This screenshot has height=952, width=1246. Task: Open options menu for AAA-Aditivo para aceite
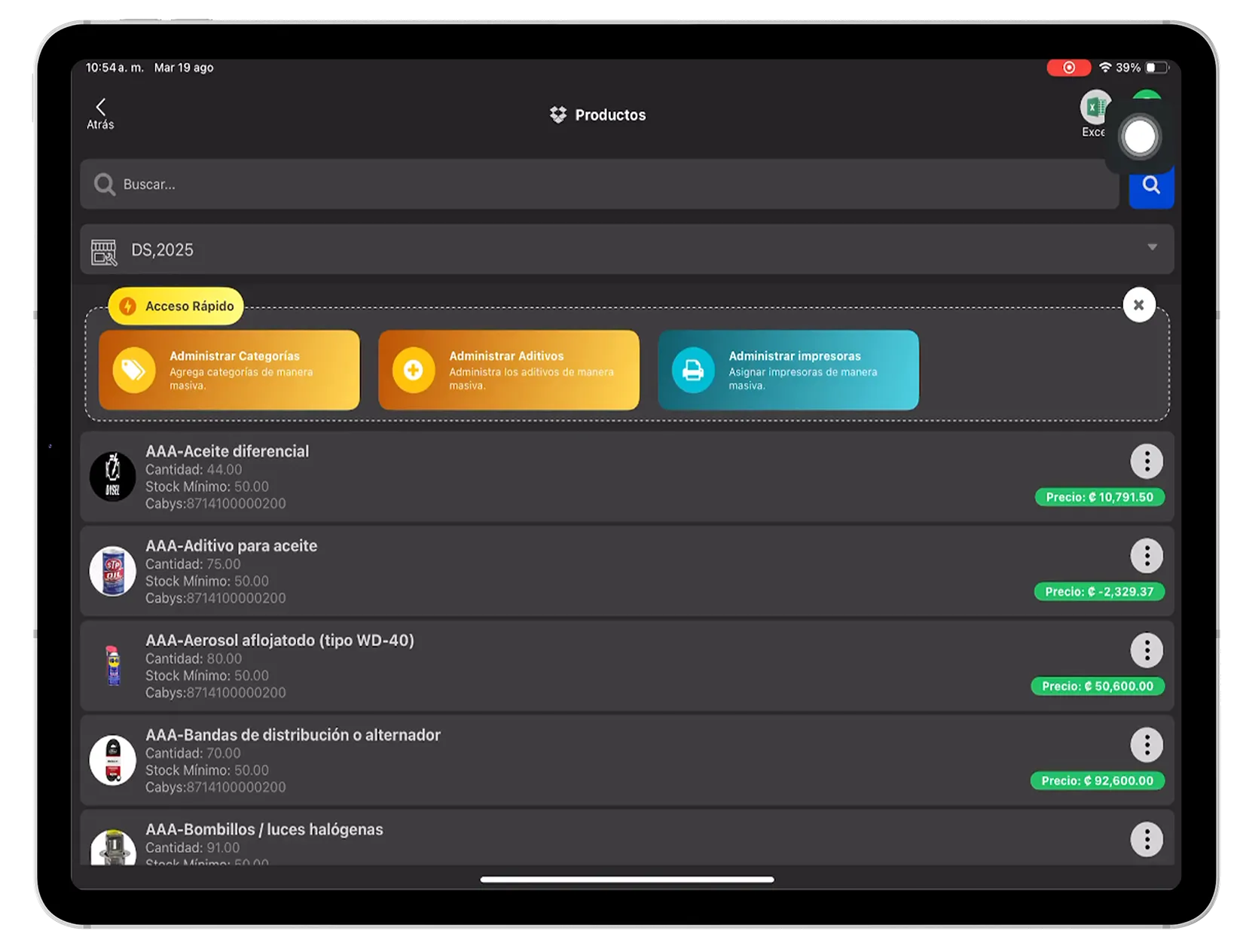click(1147, 556)
